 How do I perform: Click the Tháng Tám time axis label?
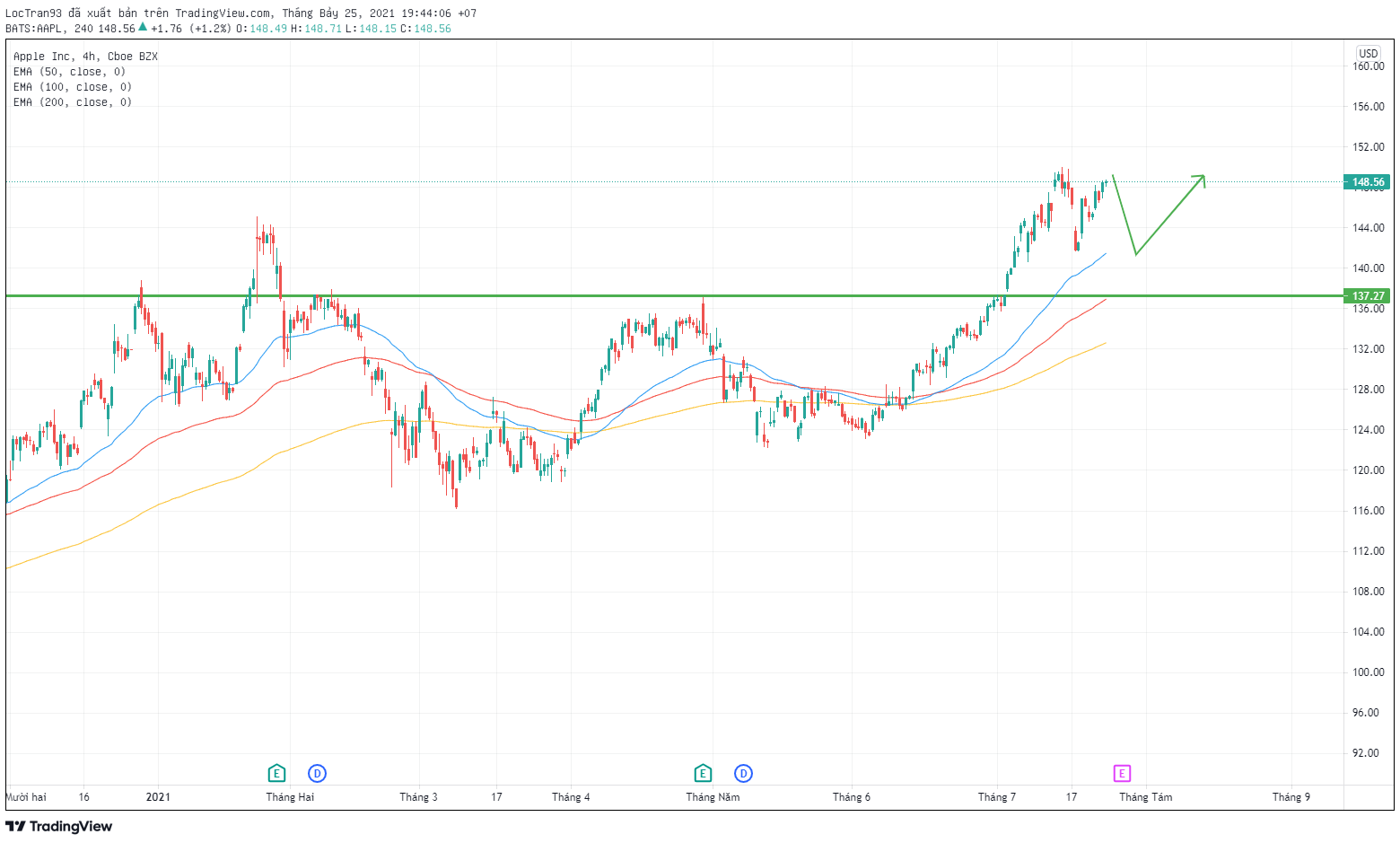[1145, 797]
